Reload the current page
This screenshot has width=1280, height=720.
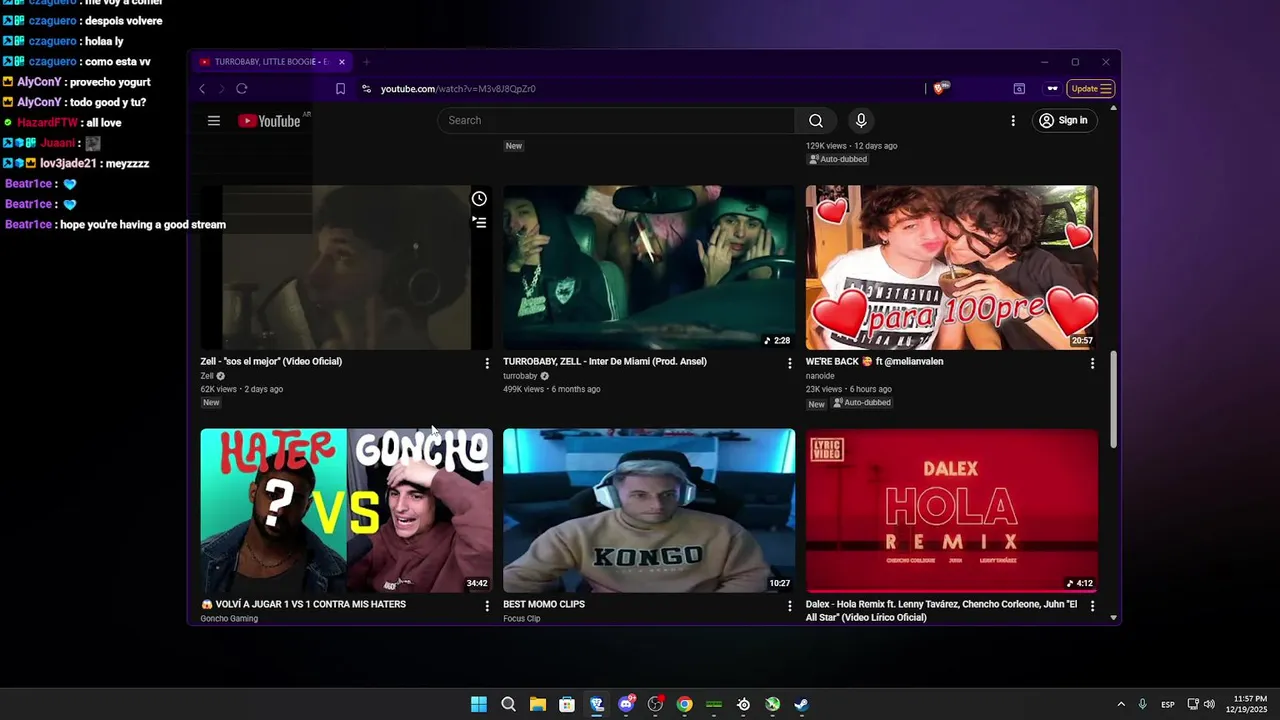click(242, 89)
